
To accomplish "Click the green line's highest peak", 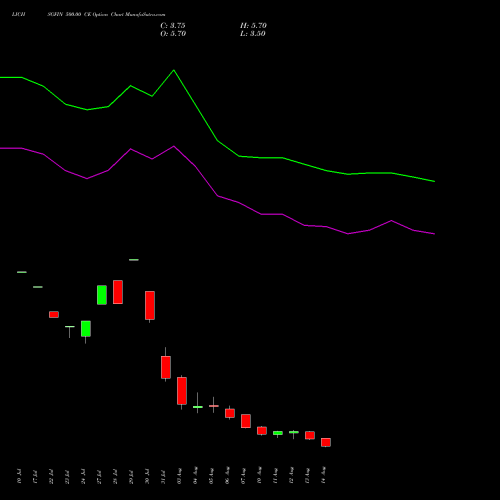I will tap(174, 70).
